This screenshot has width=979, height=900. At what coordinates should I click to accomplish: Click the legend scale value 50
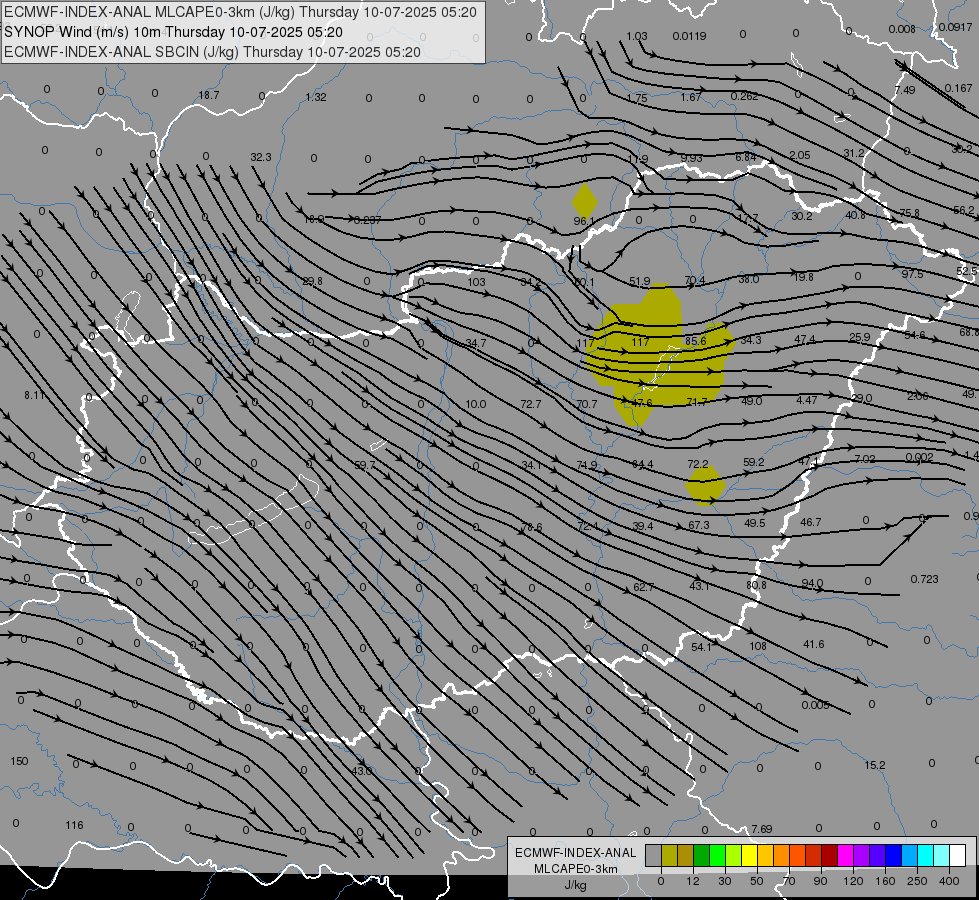point(756,881)
